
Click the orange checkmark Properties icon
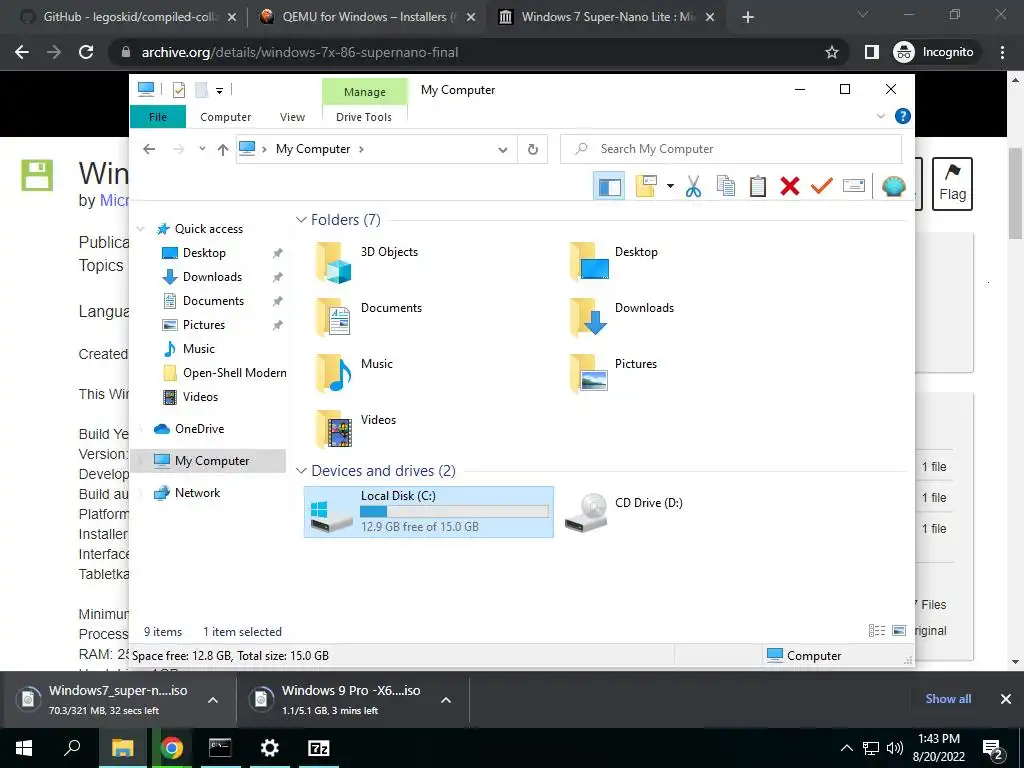822,186
